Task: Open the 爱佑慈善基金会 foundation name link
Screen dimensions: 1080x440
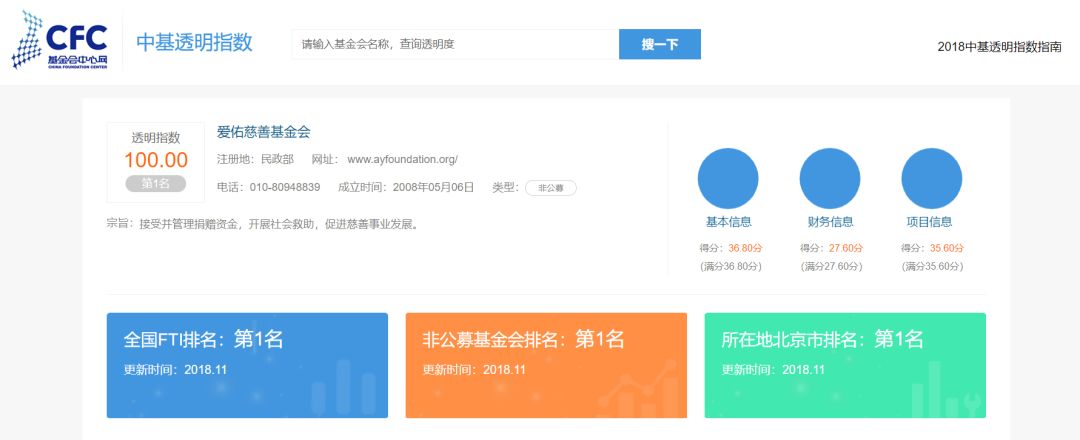Action: point(264,132)
